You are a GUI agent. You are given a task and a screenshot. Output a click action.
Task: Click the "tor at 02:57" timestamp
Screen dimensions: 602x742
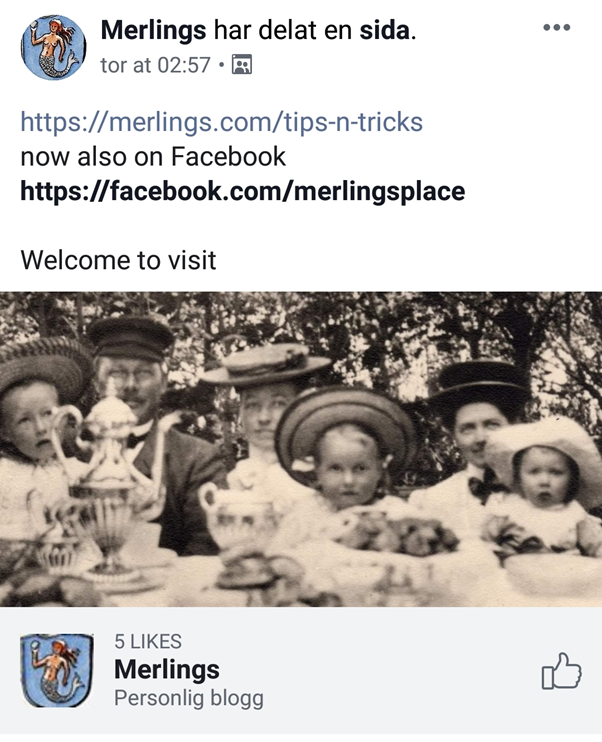click(156, 66)
